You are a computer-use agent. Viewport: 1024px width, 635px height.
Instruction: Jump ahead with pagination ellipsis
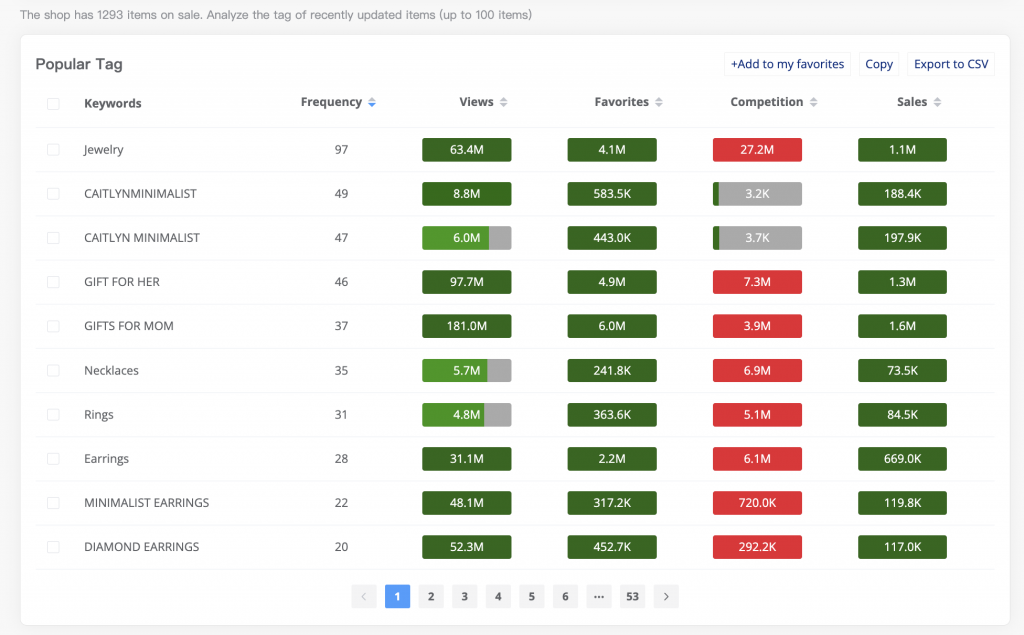click(598, 597)
